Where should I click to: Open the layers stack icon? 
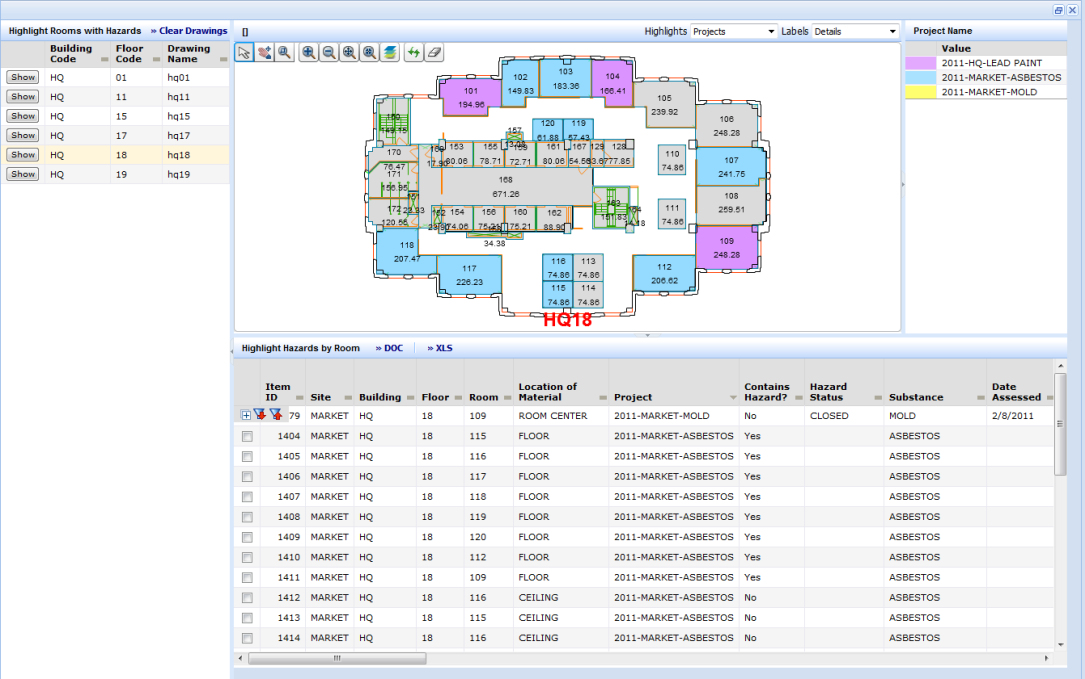tap(390, 53)
